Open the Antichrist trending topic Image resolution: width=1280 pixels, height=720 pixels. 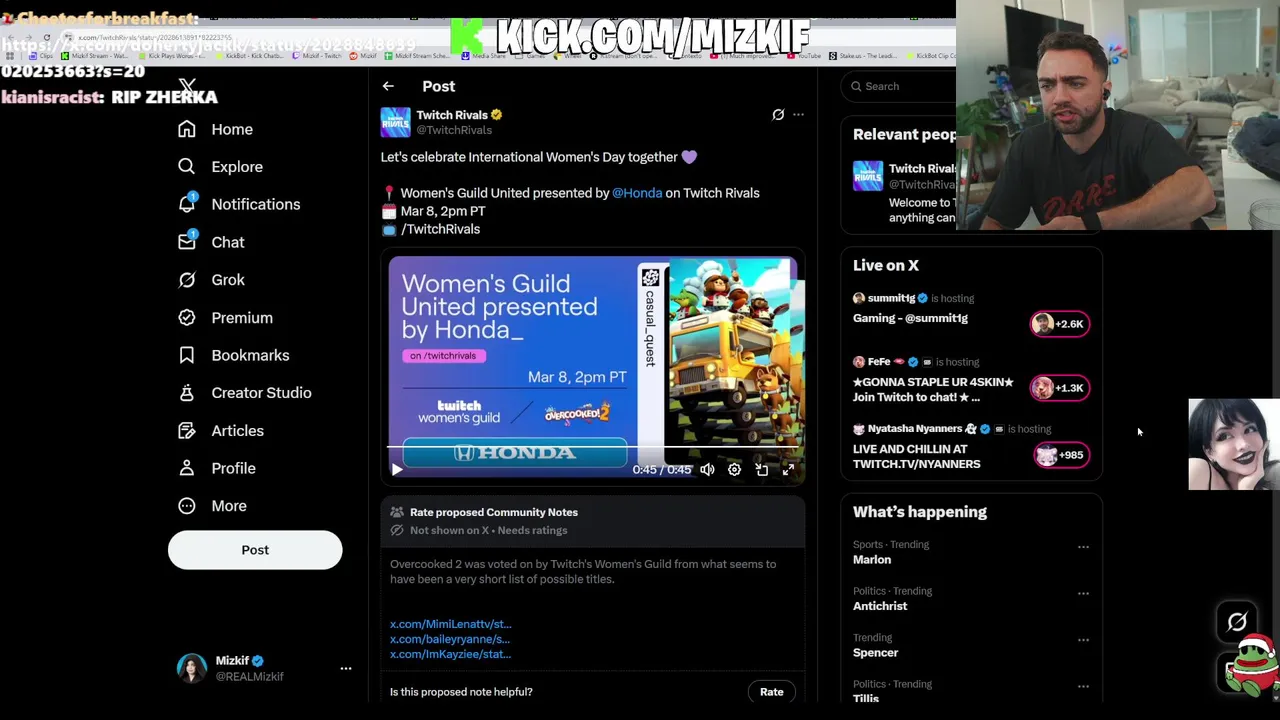[x=880, y=606]
